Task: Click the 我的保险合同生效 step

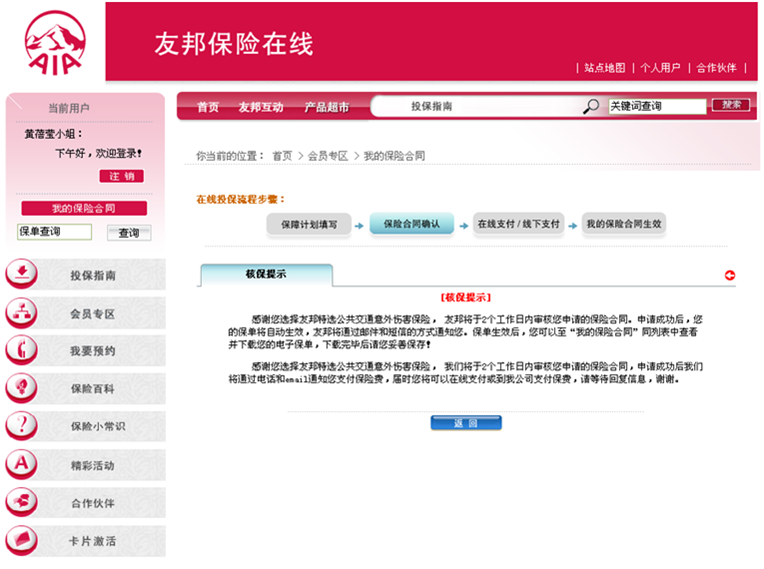Action: (624, 224)
